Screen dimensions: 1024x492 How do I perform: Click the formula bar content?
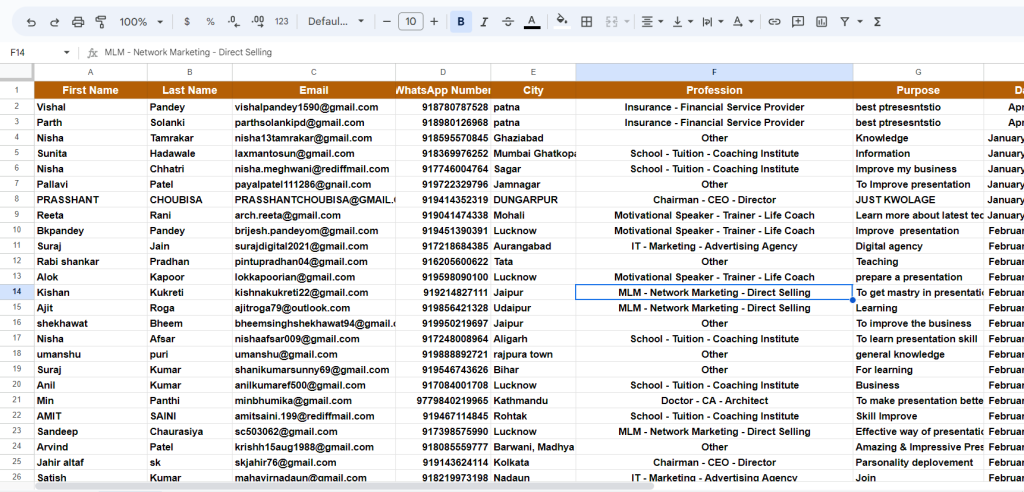coord(188,52)
